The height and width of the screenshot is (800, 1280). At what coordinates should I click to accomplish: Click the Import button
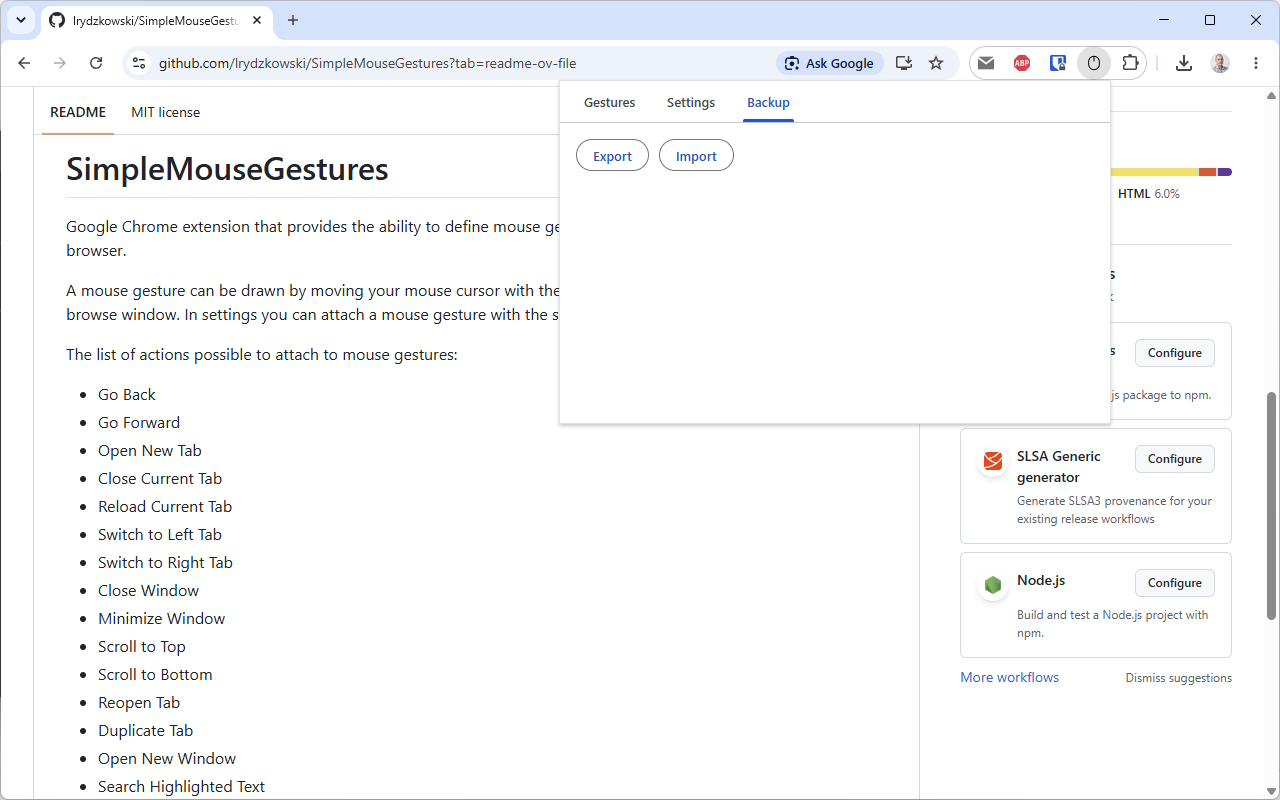[696, 156]
